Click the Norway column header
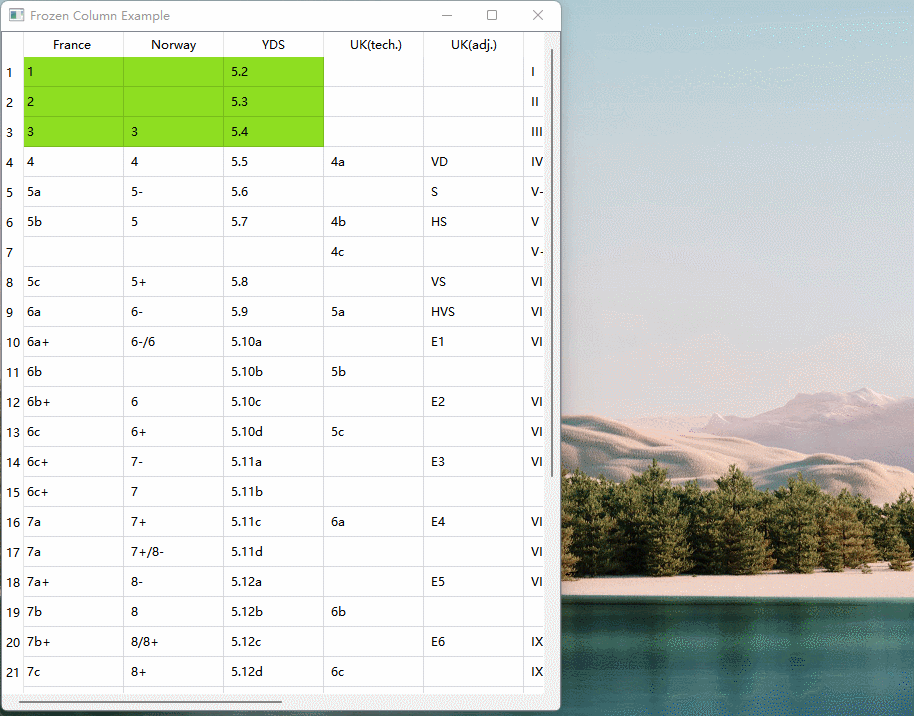This screenshot has width=914, height=716. 172,44
